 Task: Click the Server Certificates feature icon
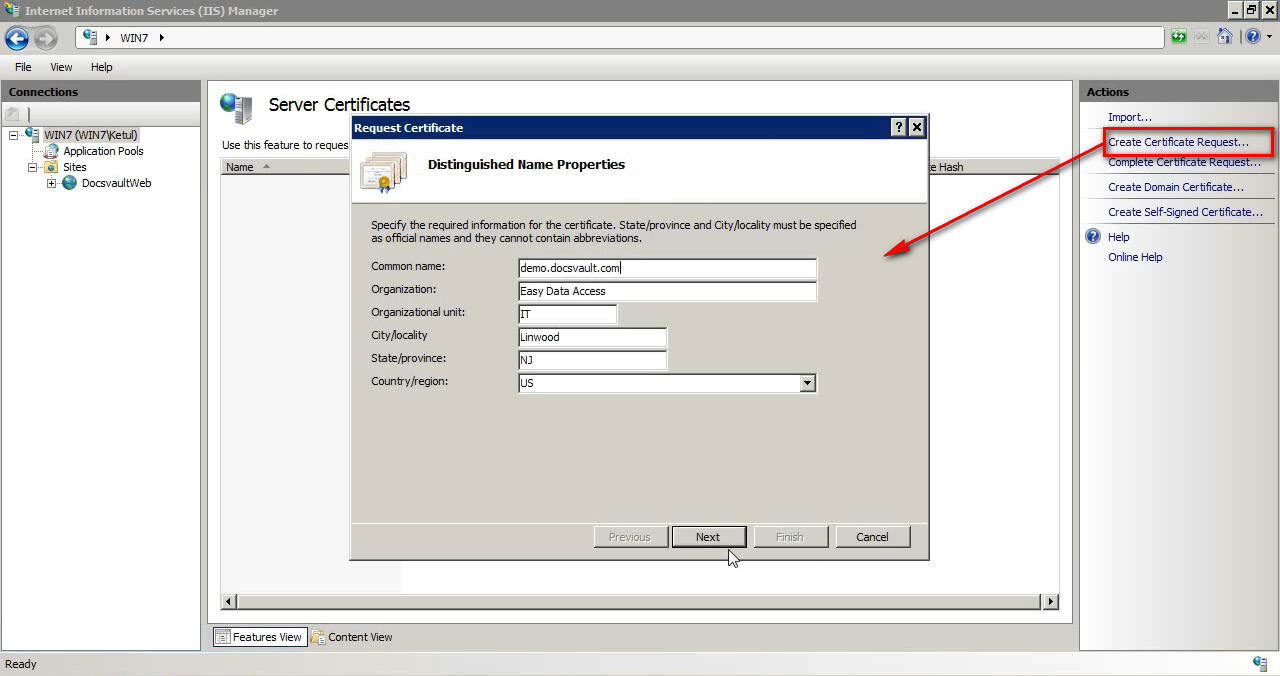click(x=236, y=105)
